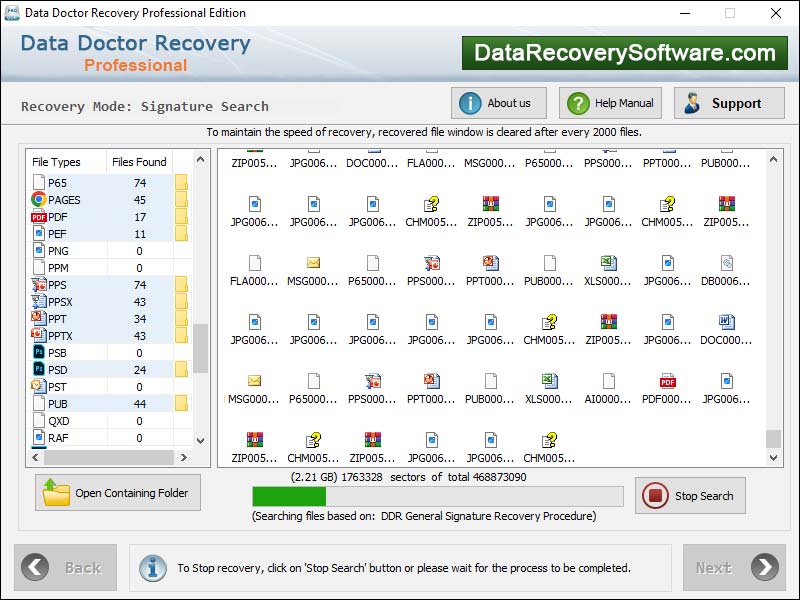This screenshot has height=600, width=800.
Task: Click the Files Found value 34 for PPT
Action: pos(140,318)
